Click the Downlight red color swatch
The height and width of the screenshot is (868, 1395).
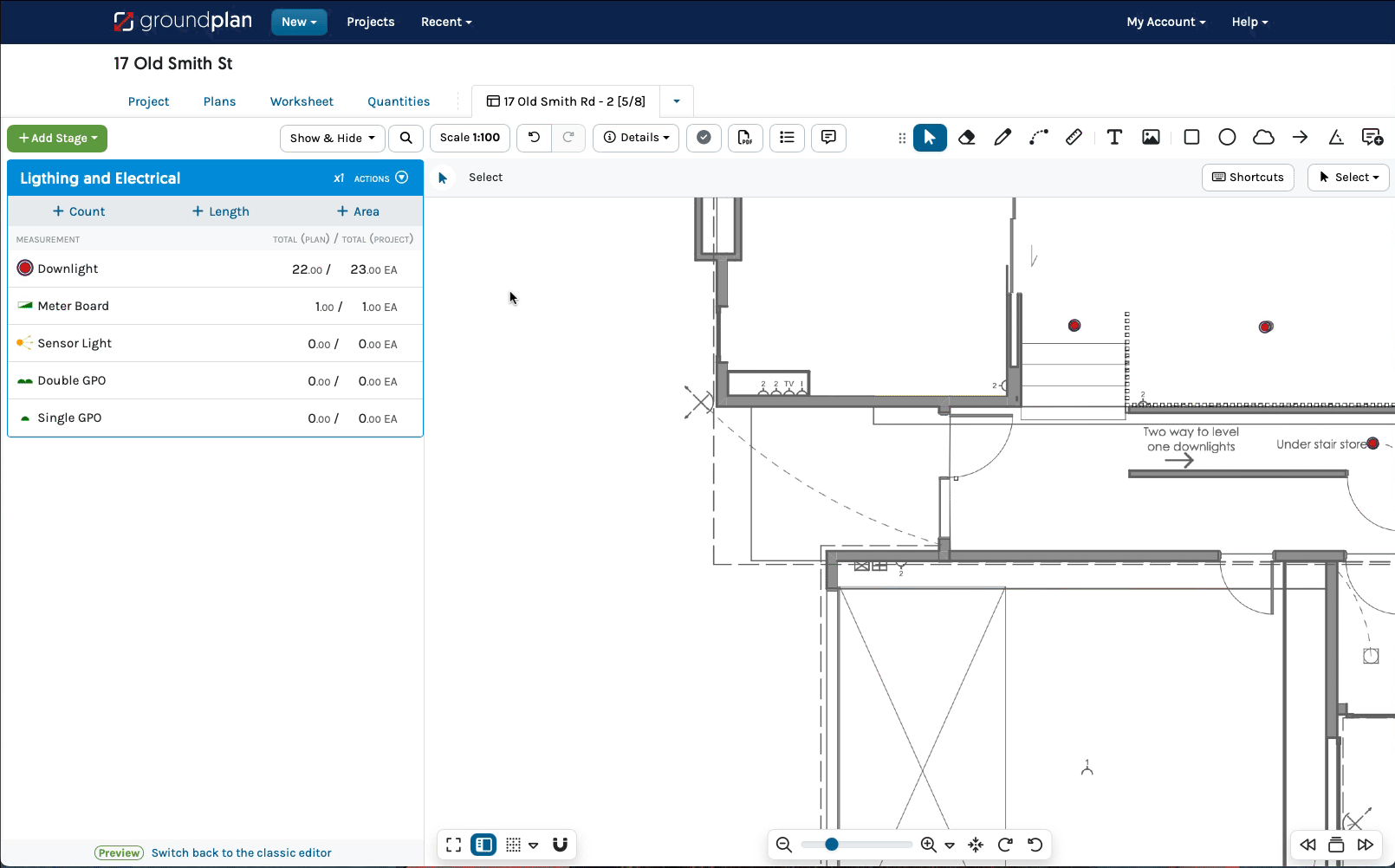(25, 269)
